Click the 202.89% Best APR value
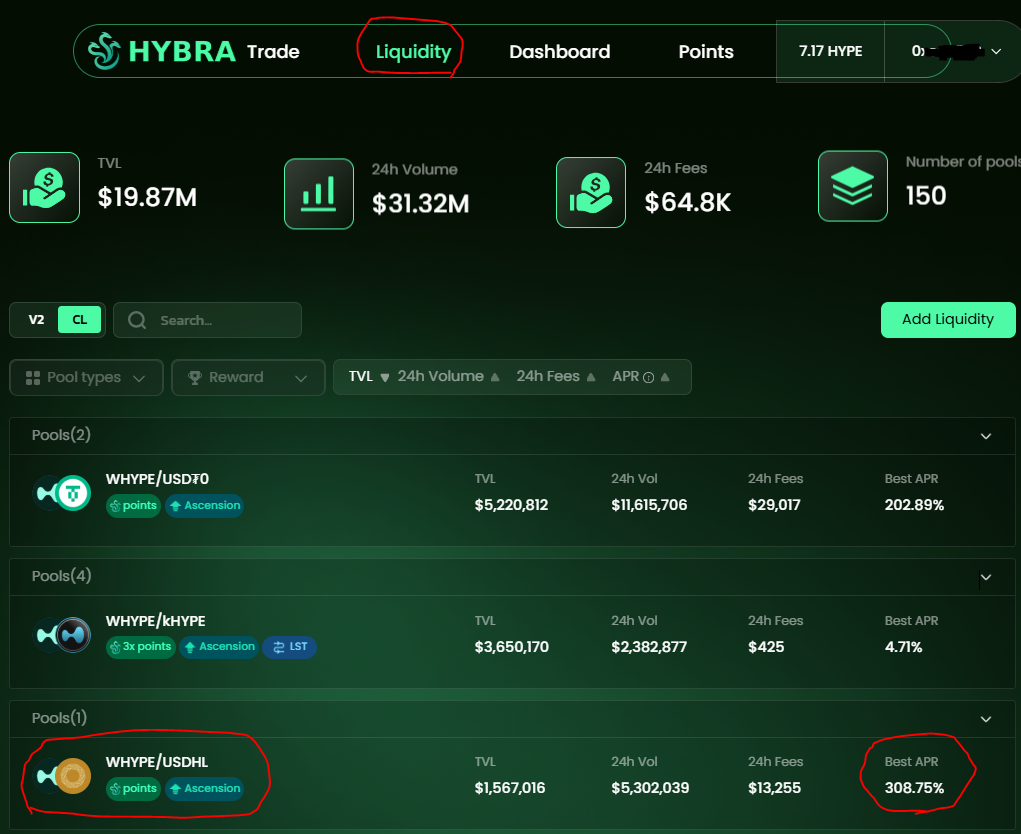This screenshot has height=834, width=1021. click(x=914, y=505)
